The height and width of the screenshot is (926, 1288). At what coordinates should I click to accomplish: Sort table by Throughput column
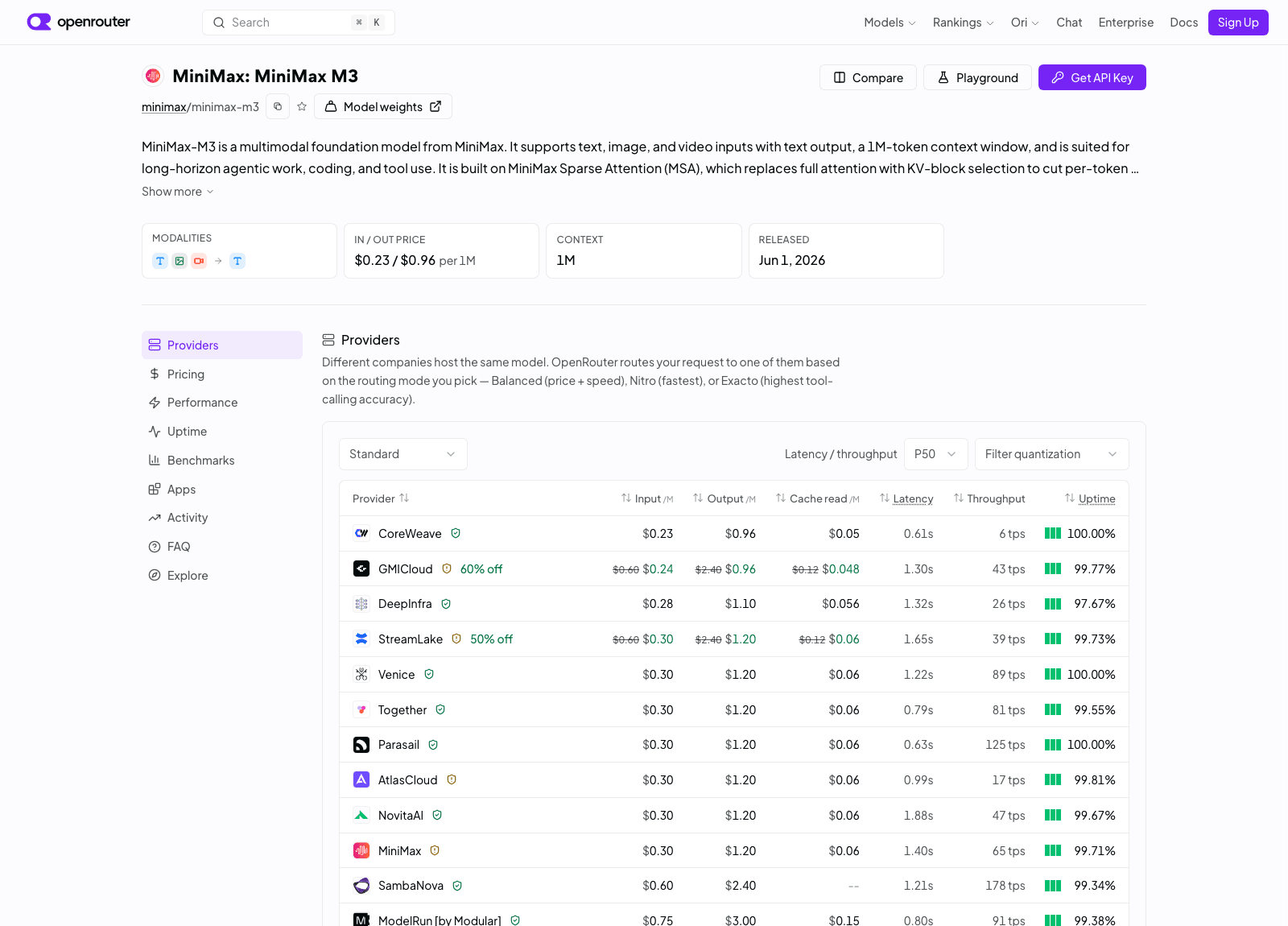point(989,498)
